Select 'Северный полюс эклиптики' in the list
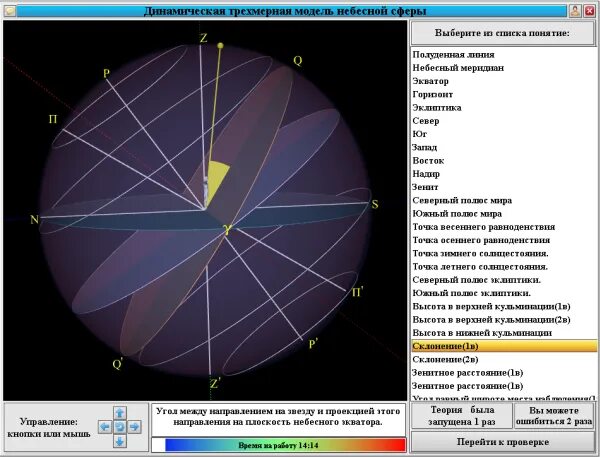Screen dimensions: 600x457 point(504,280)
